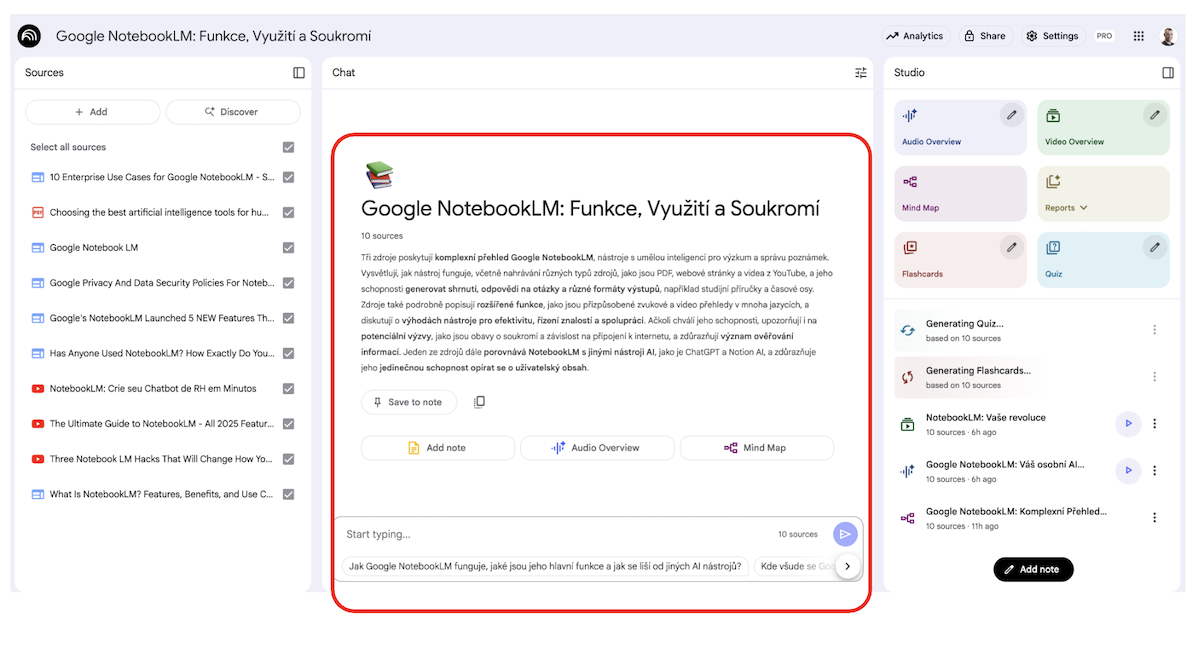The width and height of the screenshot is (1200, 647).
Task: Click Save to note button
Action: (408, 402)
